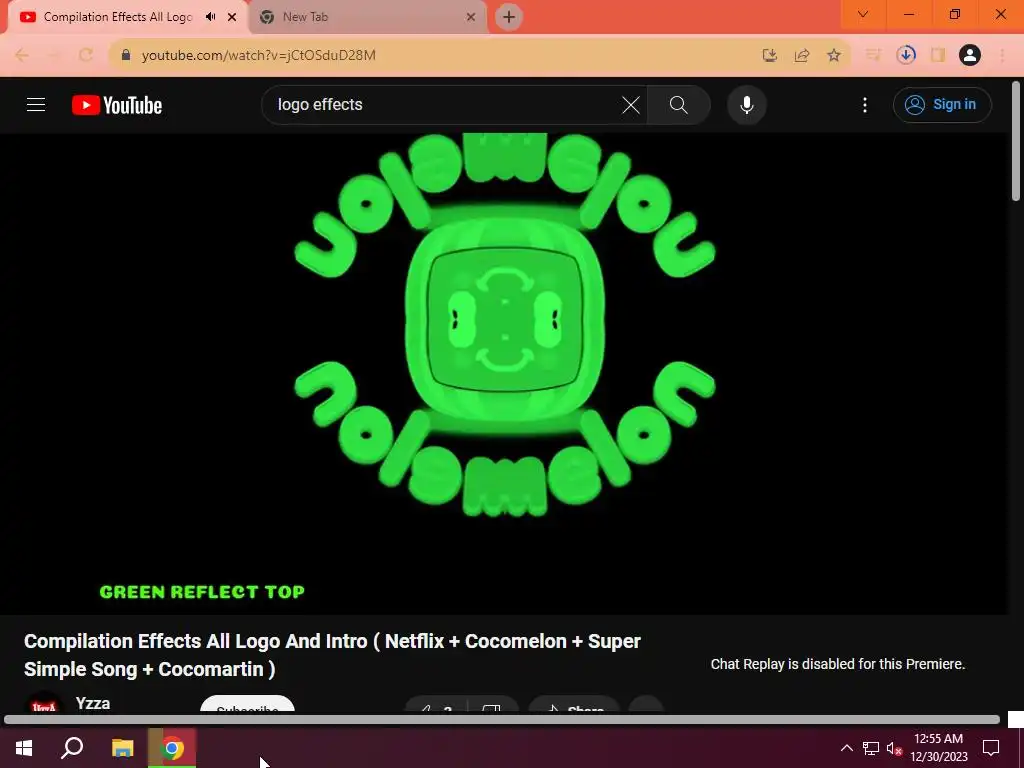
Task: Show Chrome downloads
Action: 906,55
